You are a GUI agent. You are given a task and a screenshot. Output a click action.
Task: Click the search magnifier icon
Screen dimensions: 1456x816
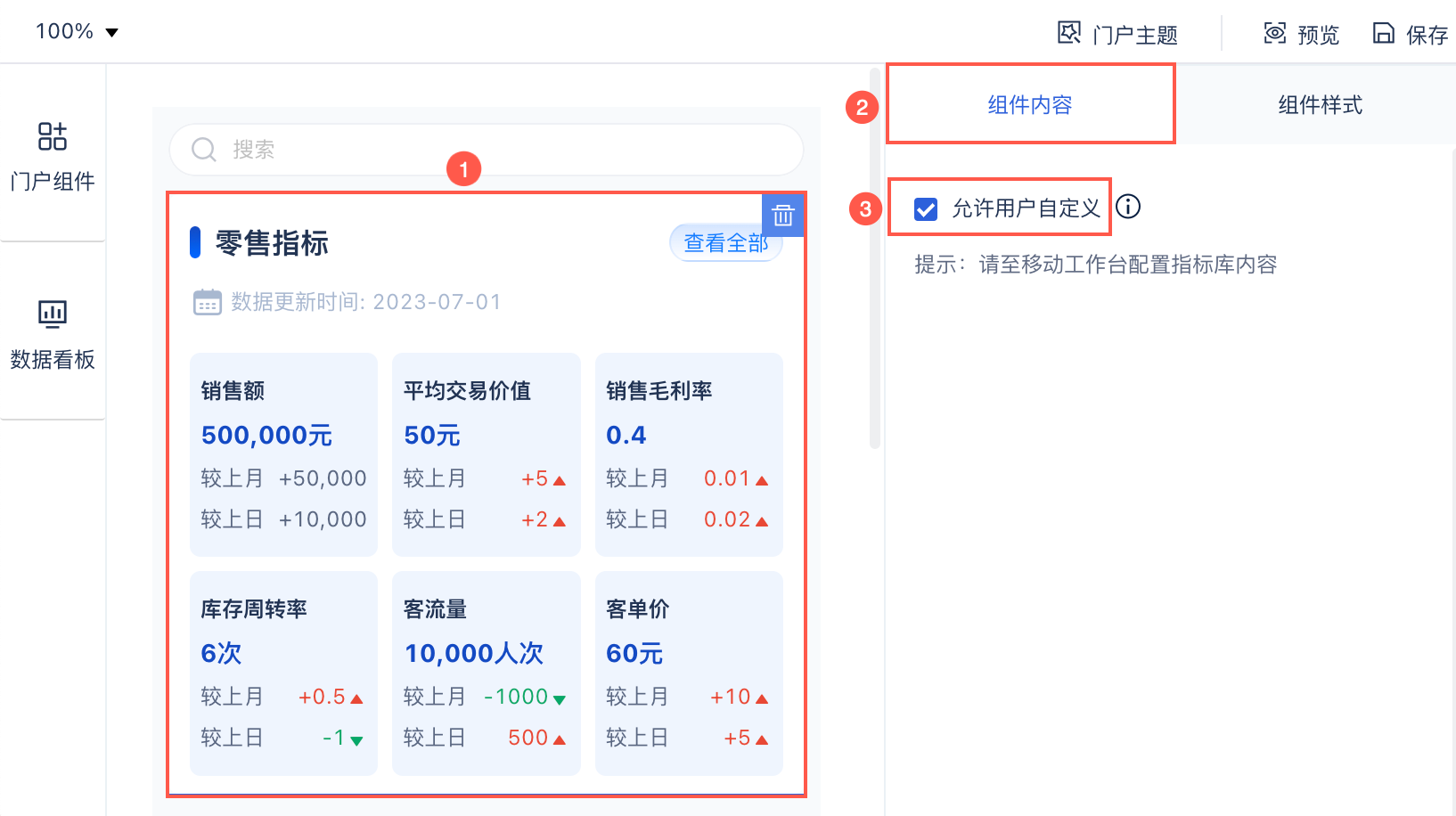pos(204,150)
